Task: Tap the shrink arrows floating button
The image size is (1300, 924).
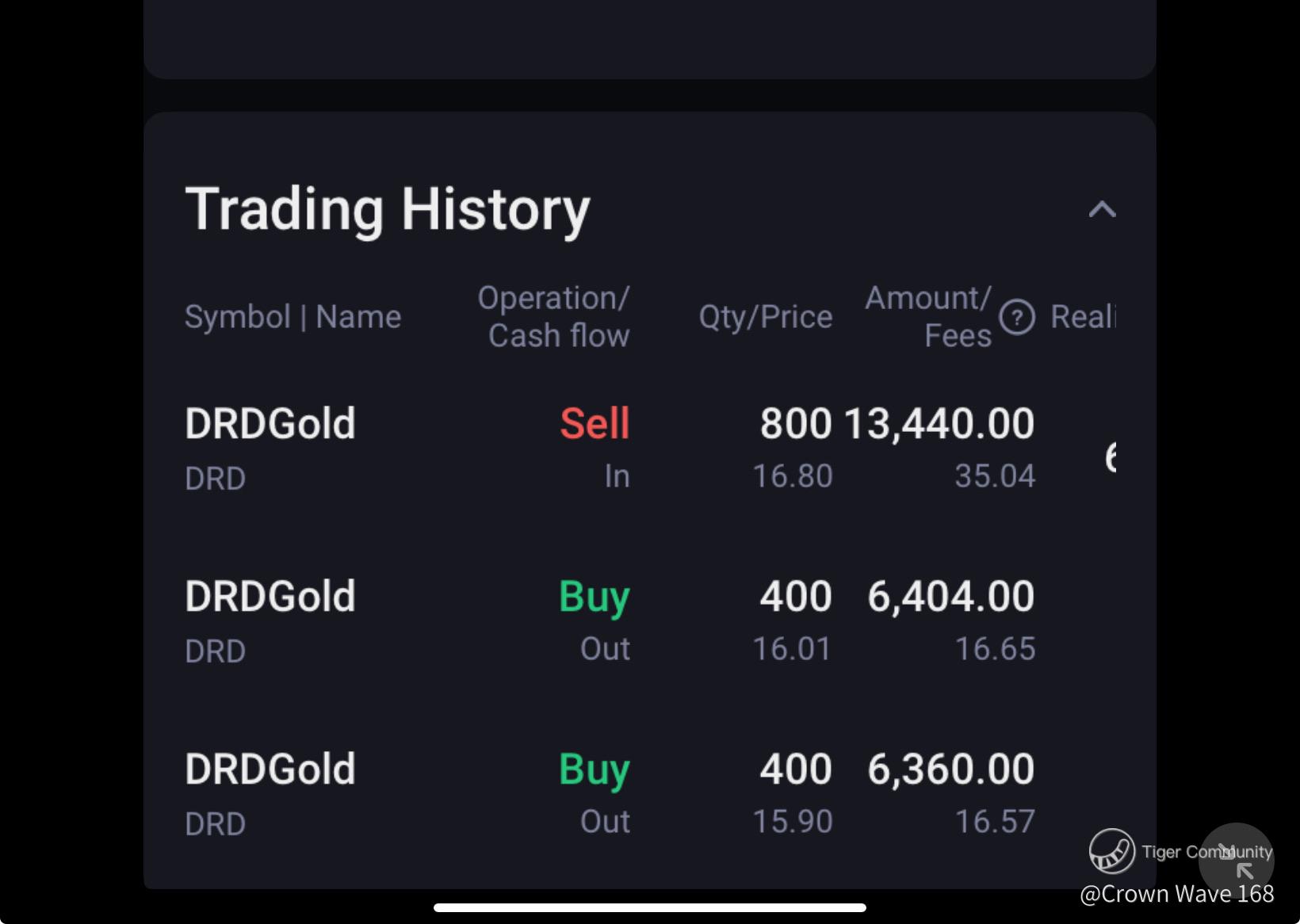Action: coord(1236,861)
